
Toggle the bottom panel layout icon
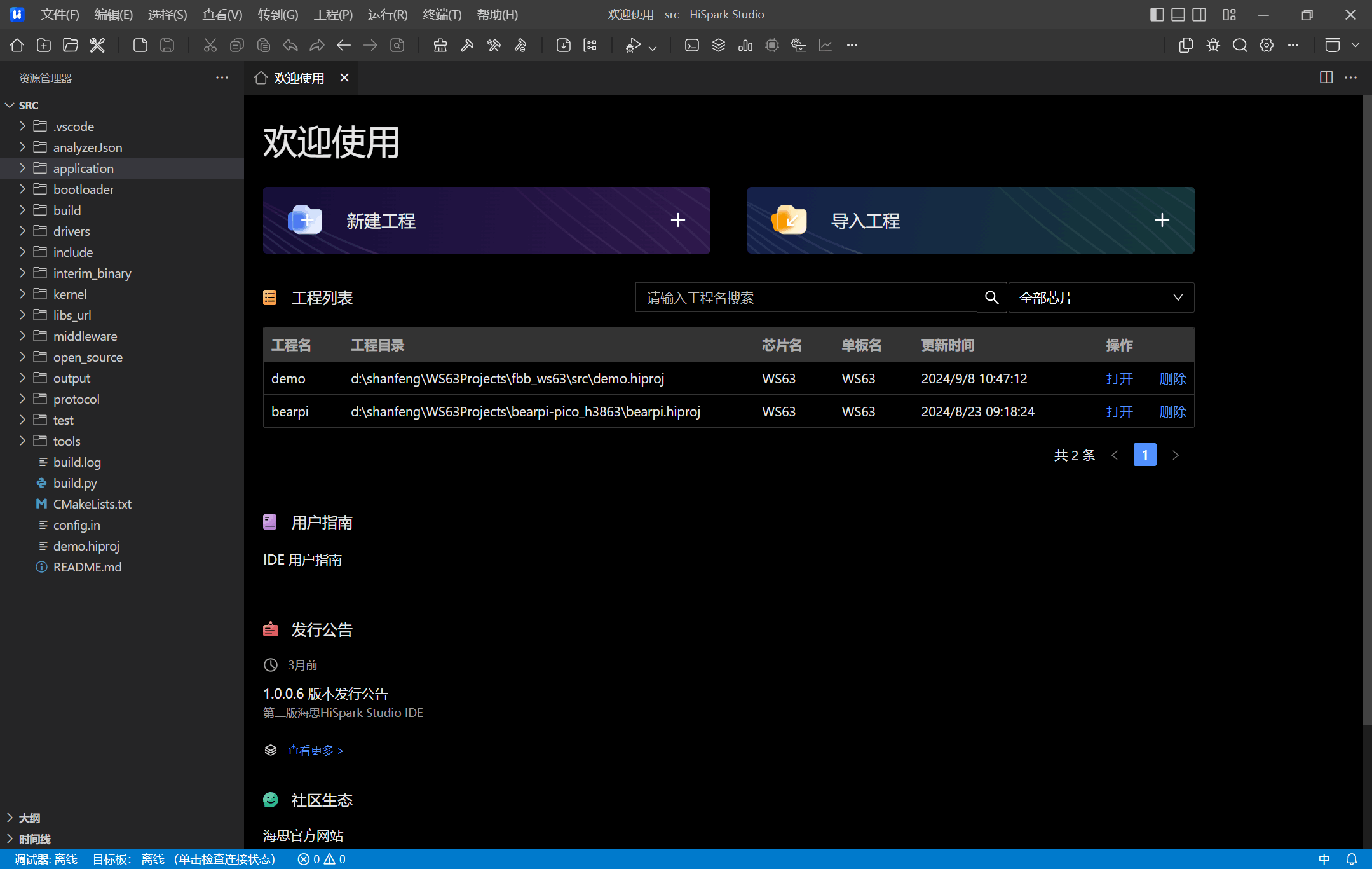click(x=1178, y=15)
